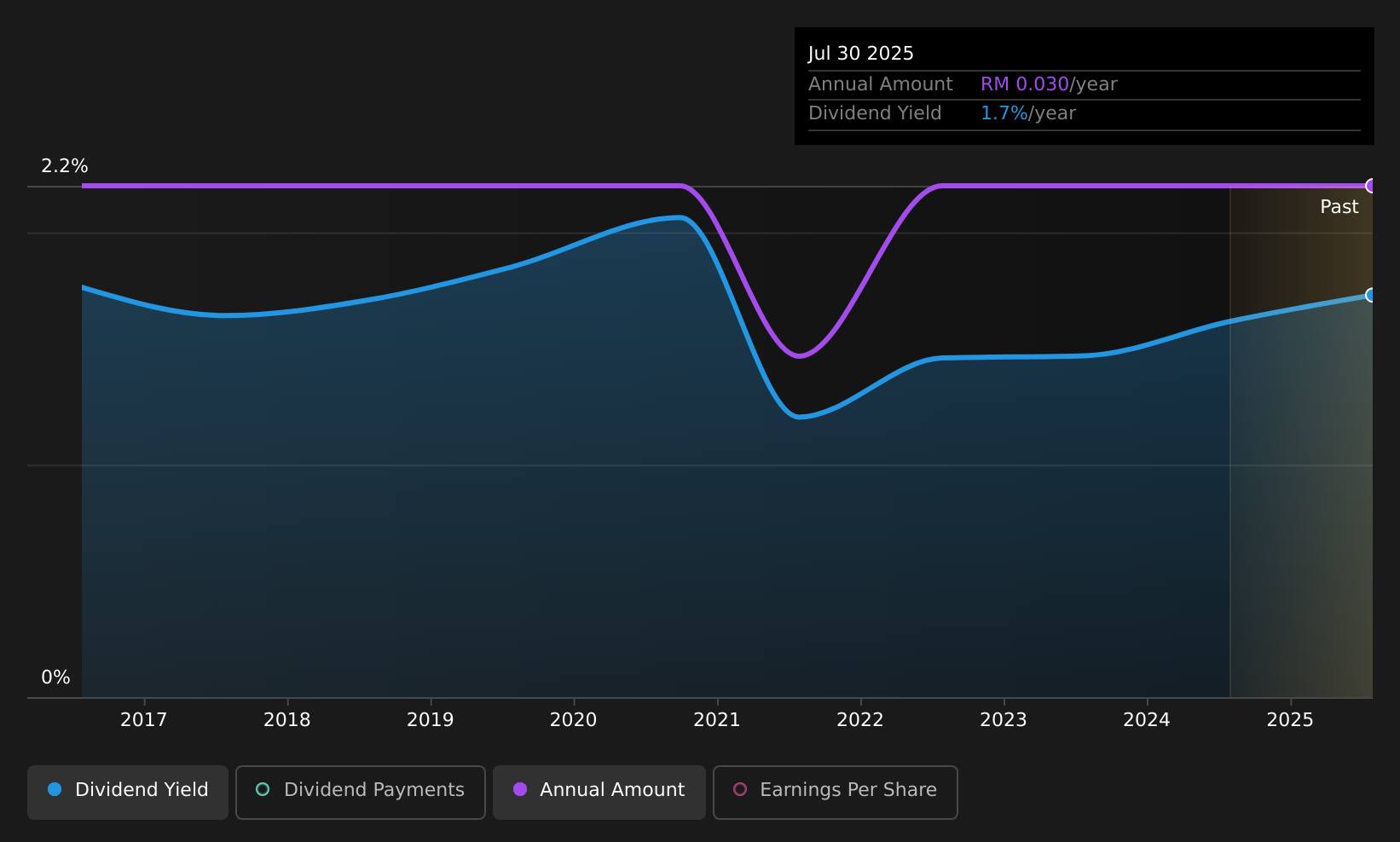Enable the Dividend Payments series
Image resolution: width=1400 pixels, height=842 pixels.
click(361, 793)
